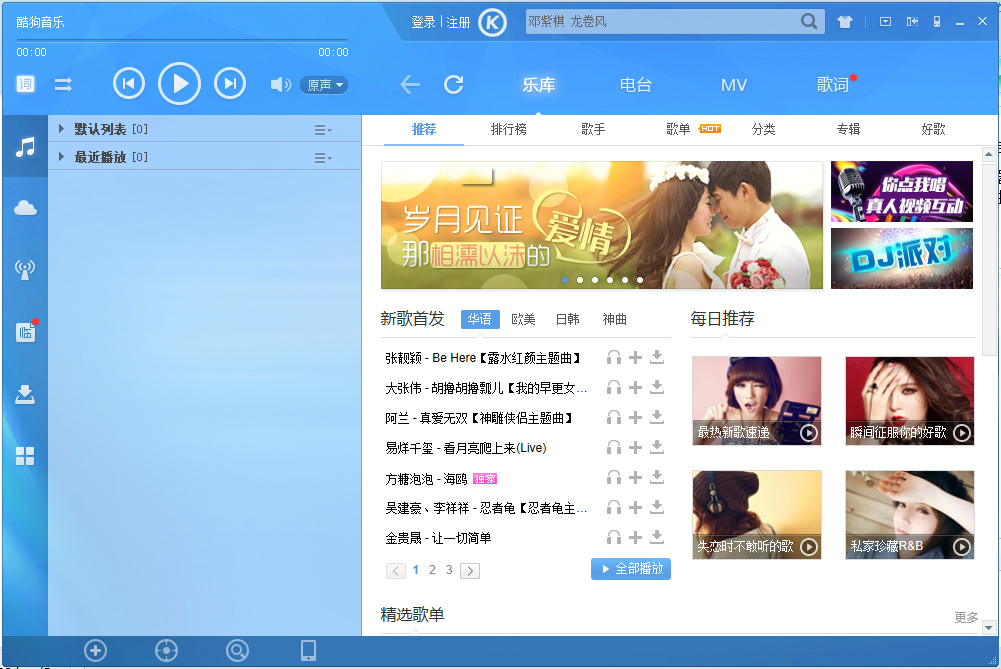Image resolution: width=1001 pixels, height=669 pixels.
Task: Click the add (plus) icon in bottom bar
Action: tap(96, 650)
